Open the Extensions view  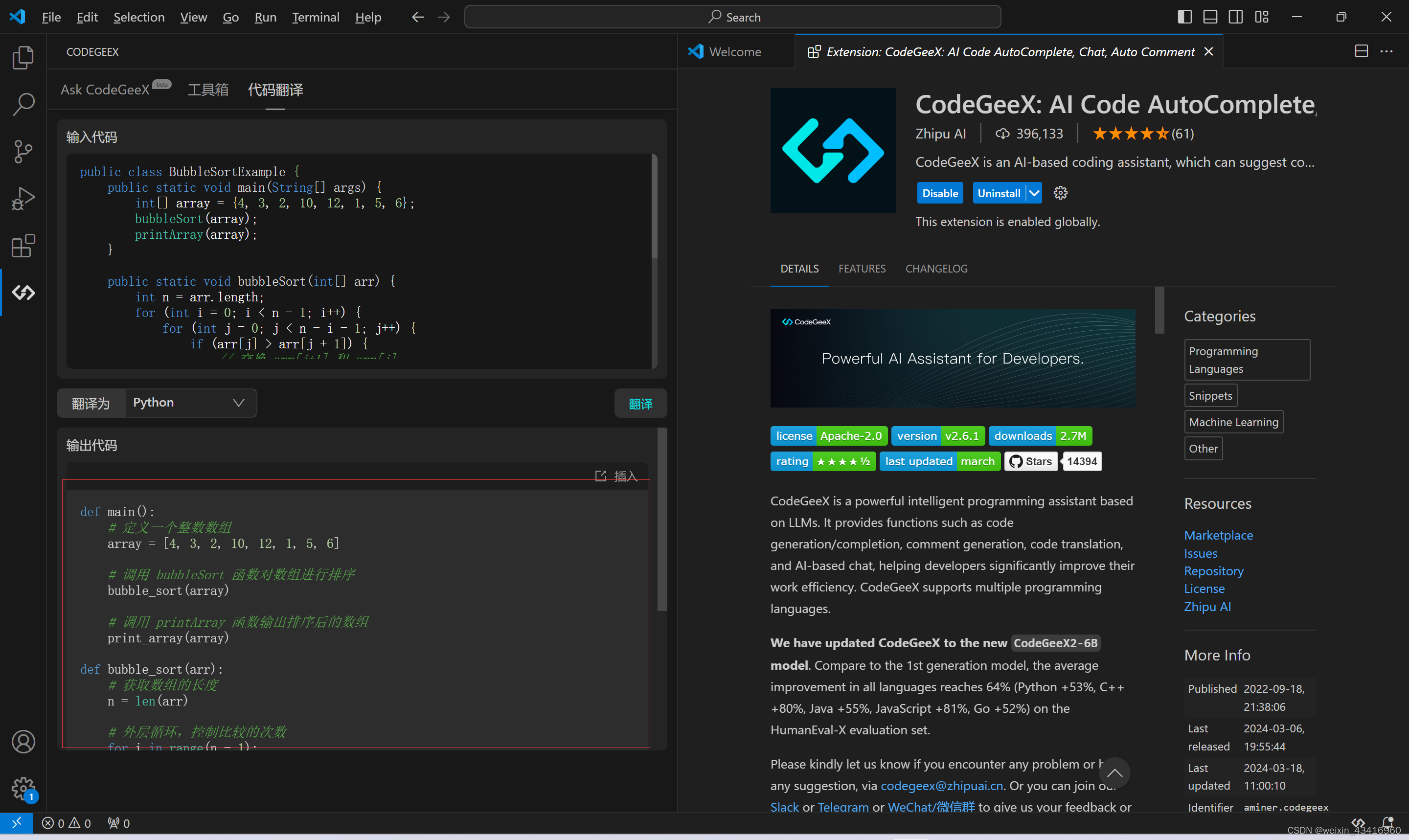pyautogui.click(x=23, y=246)
